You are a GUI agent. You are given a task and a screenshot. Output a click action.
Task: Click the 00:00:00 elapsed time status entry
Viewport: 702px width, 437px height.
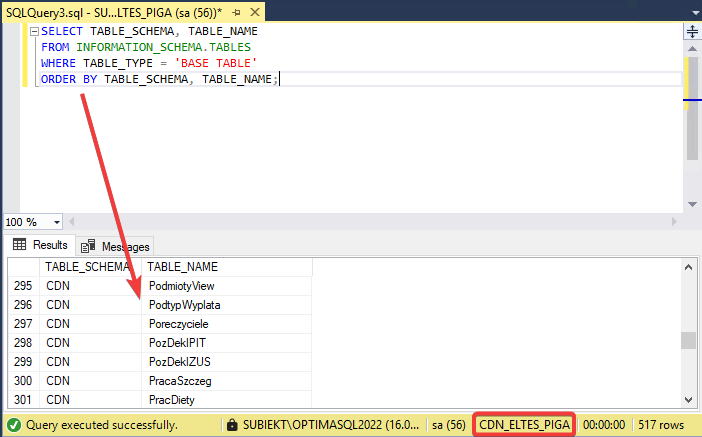point(604,425)
